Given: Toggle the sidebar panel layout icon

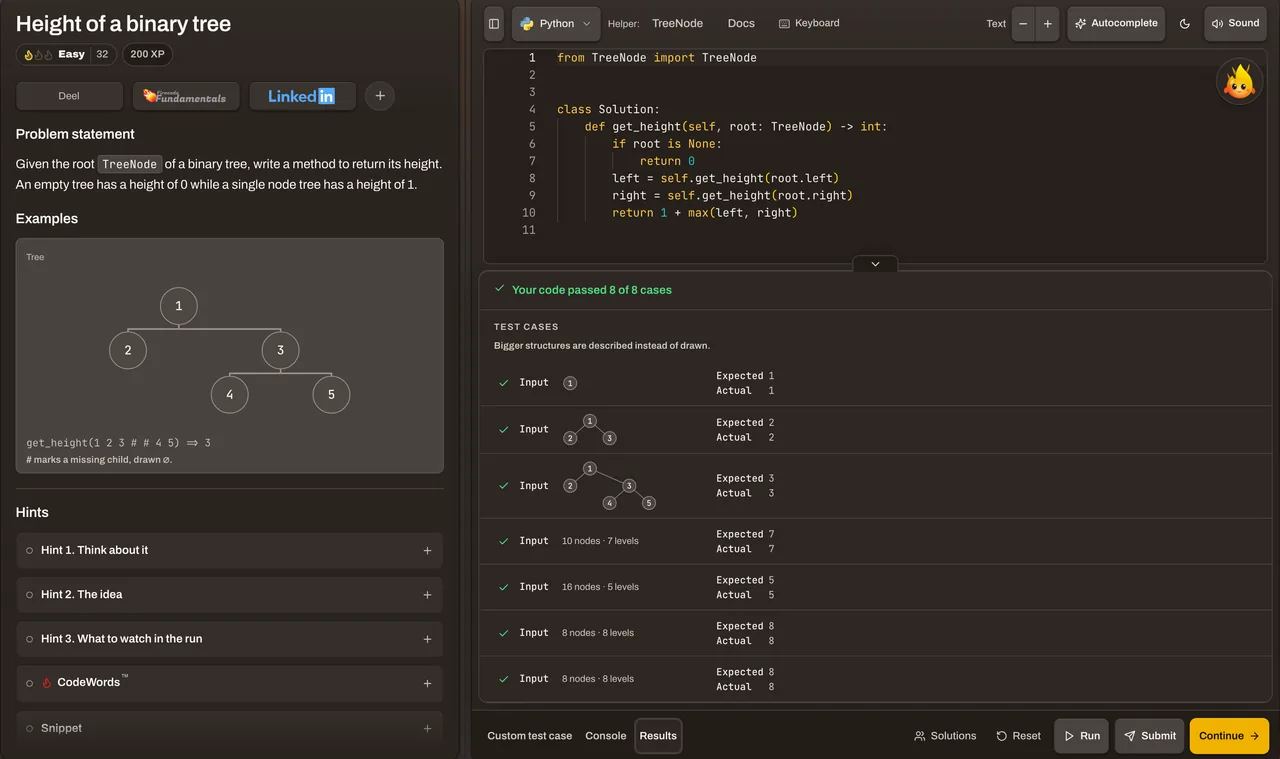Looking at the screenshot, I should (494, 24).
